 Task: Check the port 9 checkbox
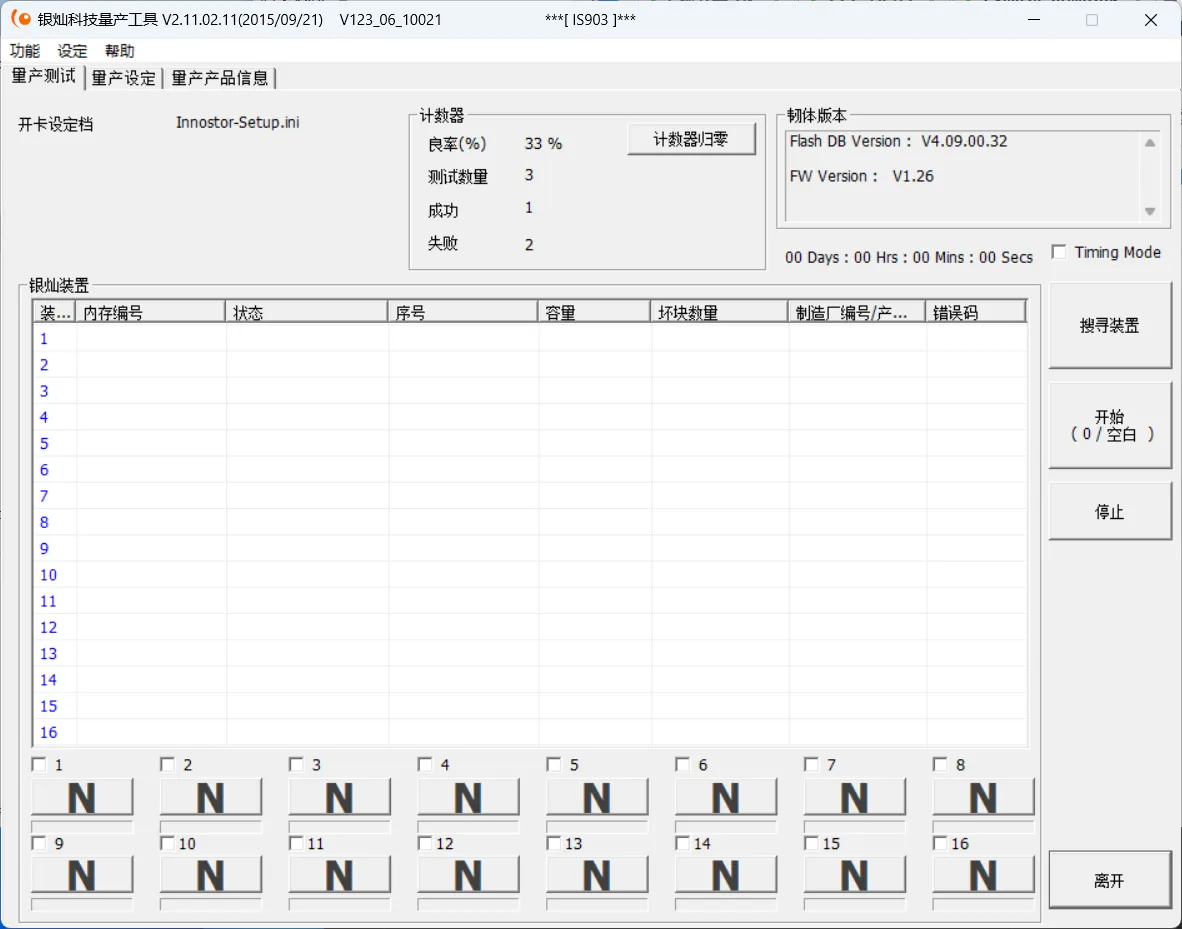tap(38, 843)
